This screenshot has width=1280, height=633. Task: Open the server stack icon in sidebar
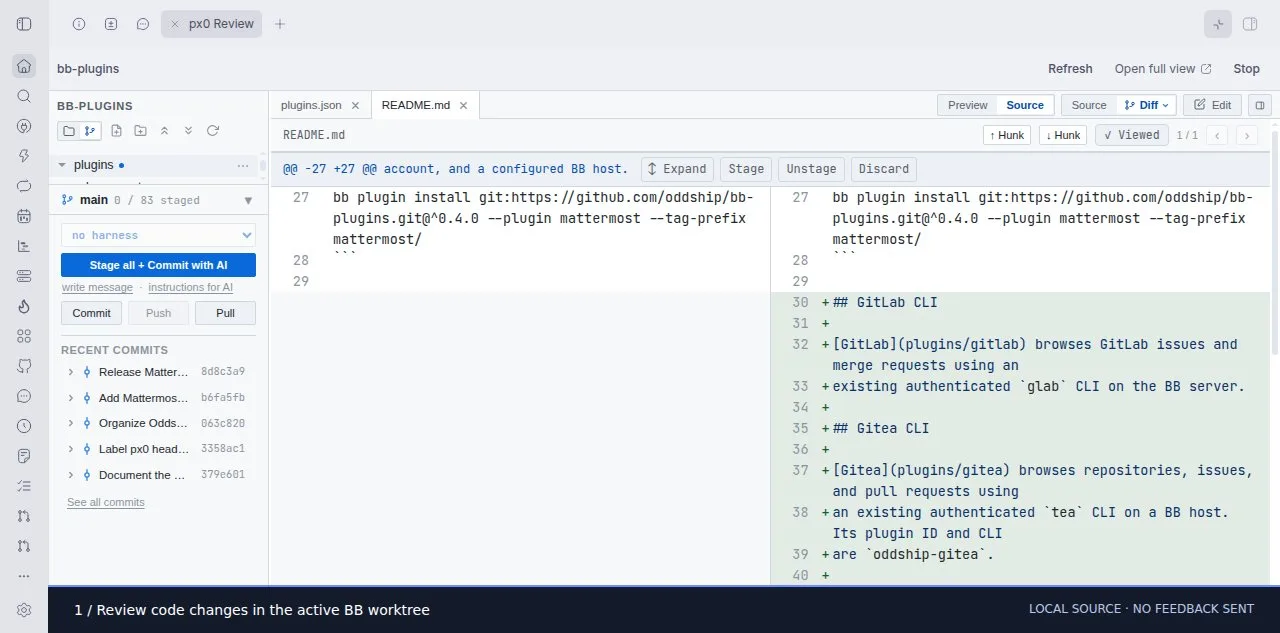coord(24,276)
